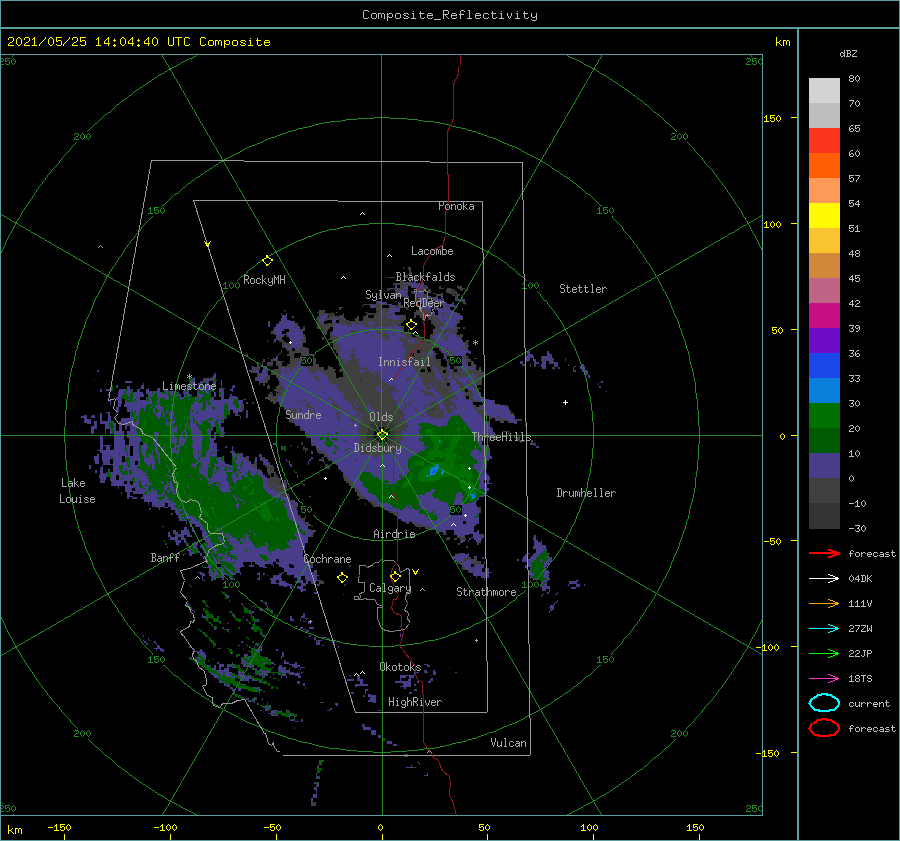The height and width of the screenshot is (841, 900).
Task: Click the Lacombe label
Action: 432,251
